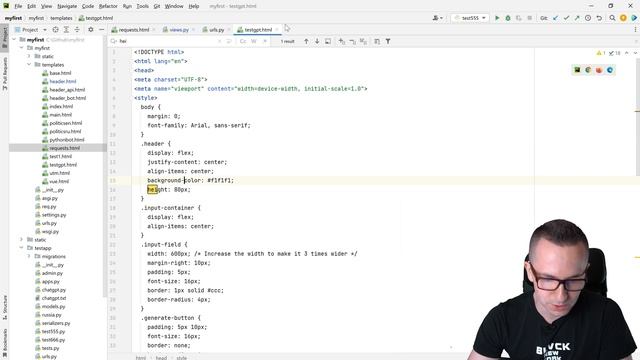Expand the migrations folder
Image resolution: width=640 pixels, height=360 pixels.
point(29,256)
